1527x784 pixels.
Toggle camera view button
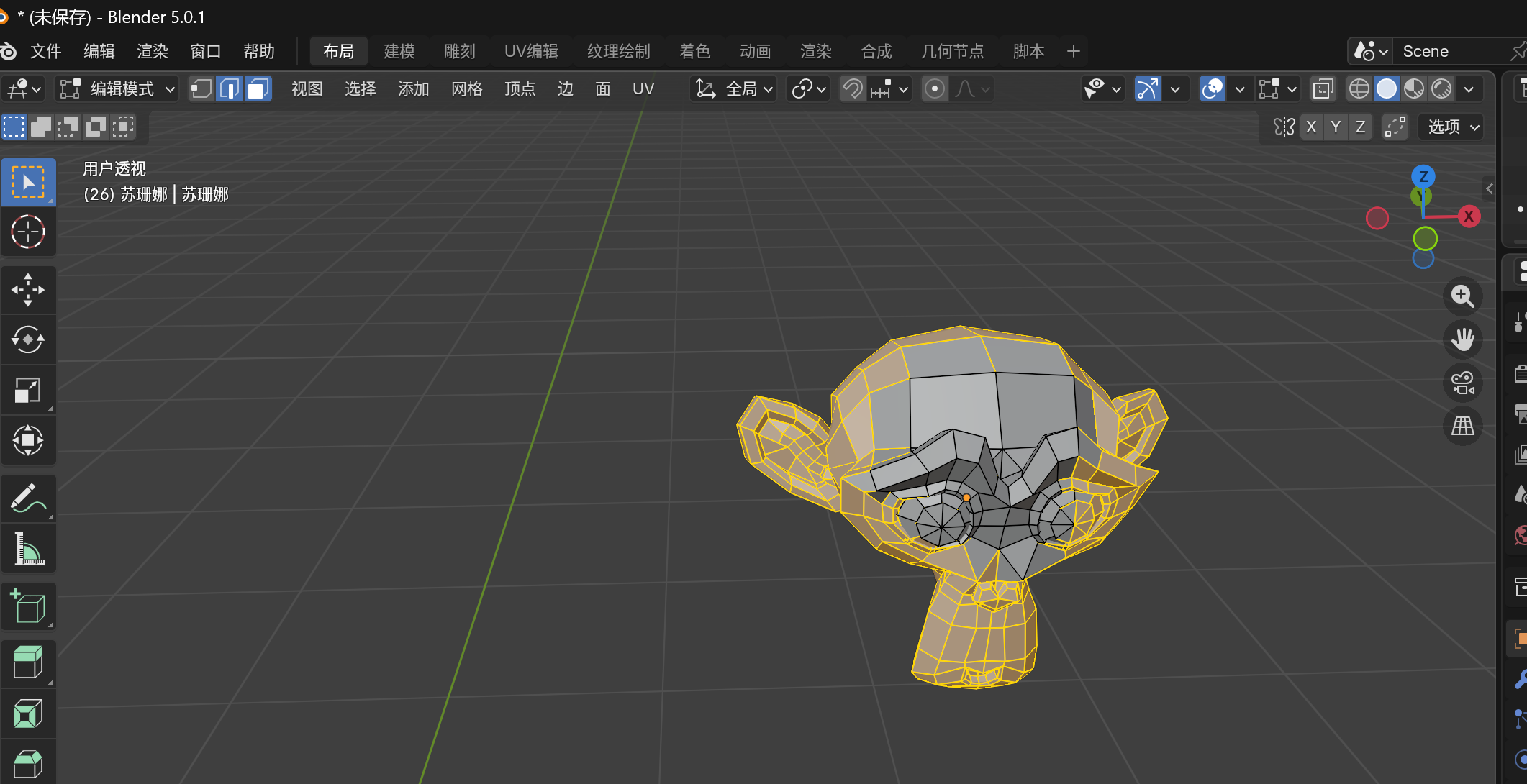tap(1462, 383)
